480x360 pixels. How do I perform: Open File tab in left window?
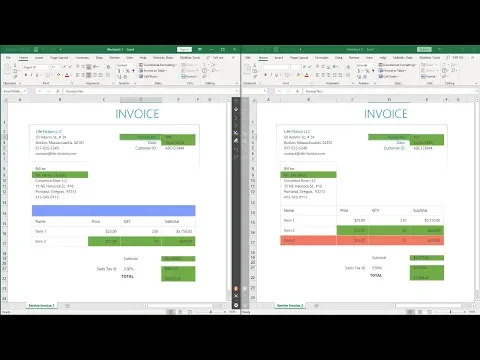pos(8,58)
